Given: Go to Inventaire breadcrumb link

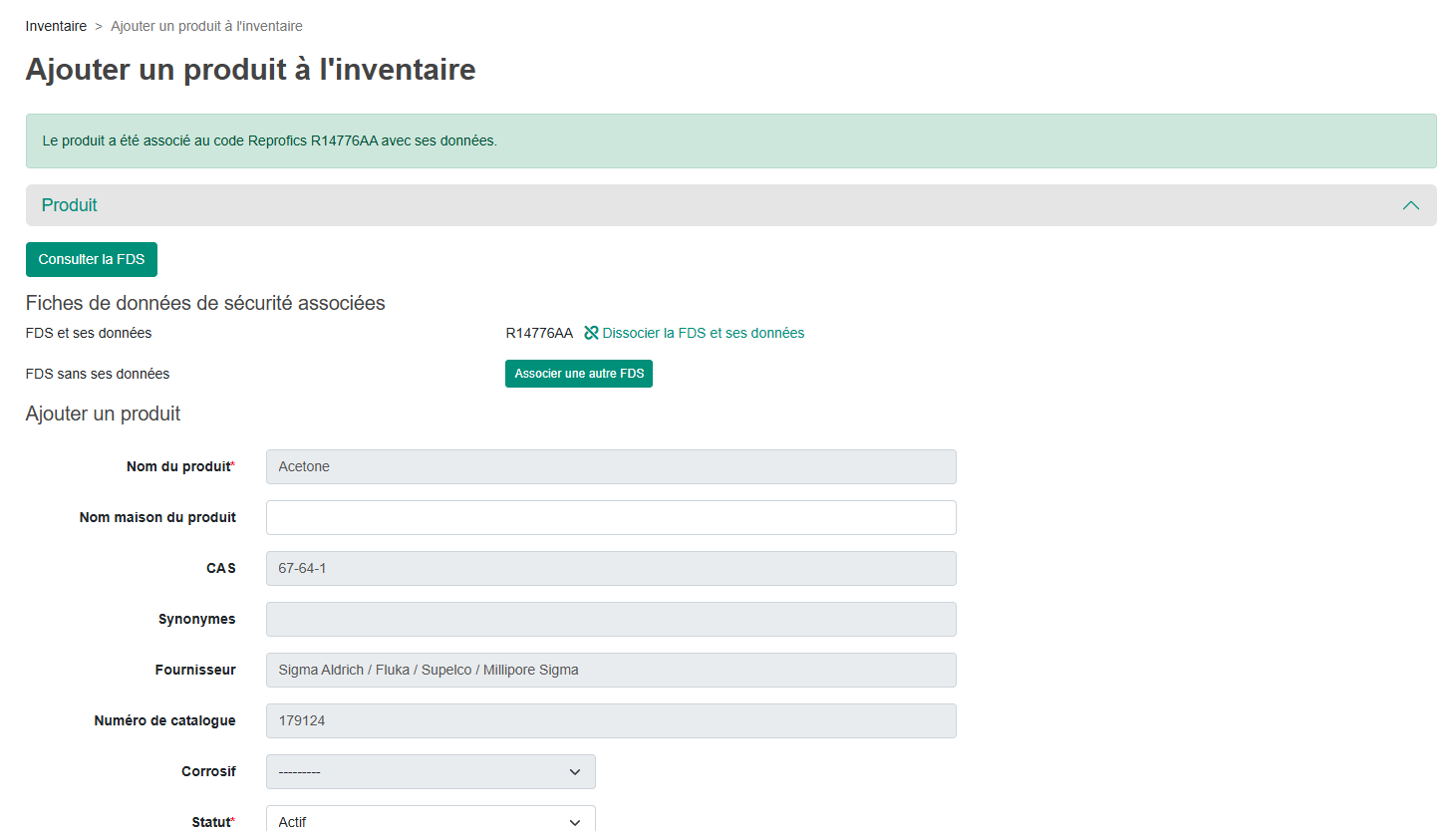Looking at the screenshot, I should 56,26.
